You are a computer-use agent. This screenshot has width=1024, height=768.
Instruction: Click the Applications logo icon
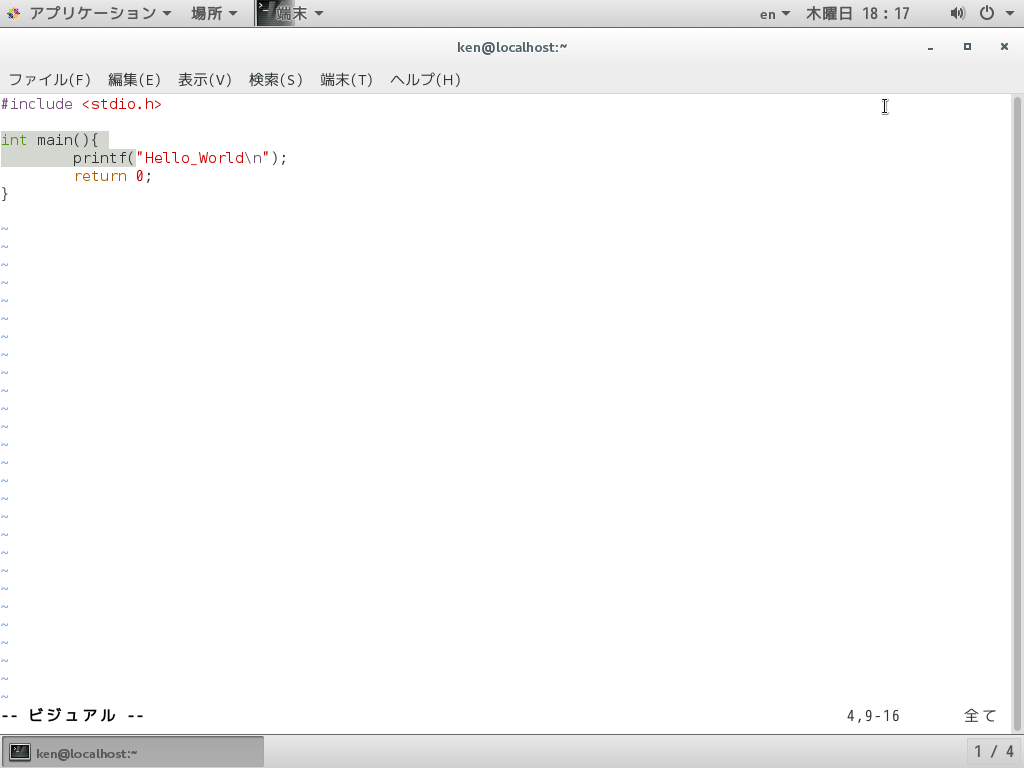coord(14,13)
